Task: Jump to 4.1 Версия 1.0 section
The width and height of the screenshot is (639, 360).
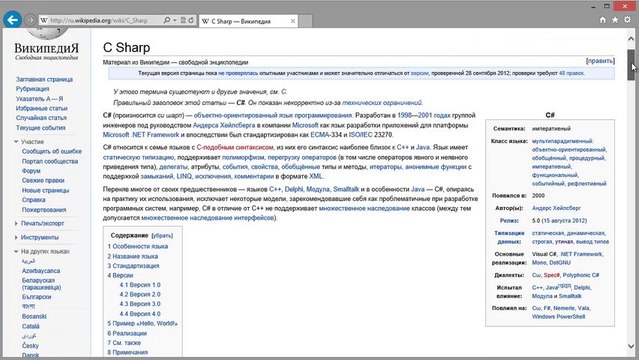Action: [140, 285]
